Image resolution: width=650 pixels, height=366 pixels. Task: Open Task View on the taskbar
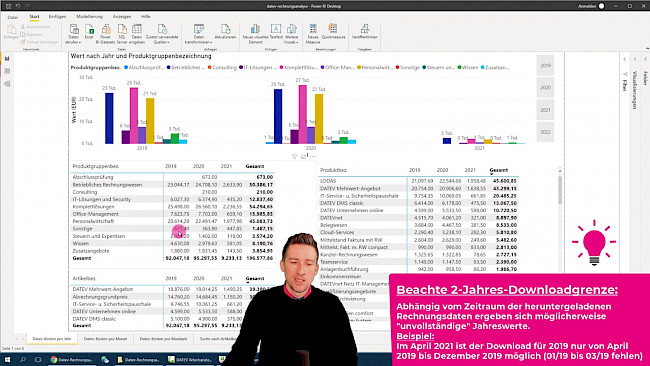pyautogui.click(x=38, y=359)
